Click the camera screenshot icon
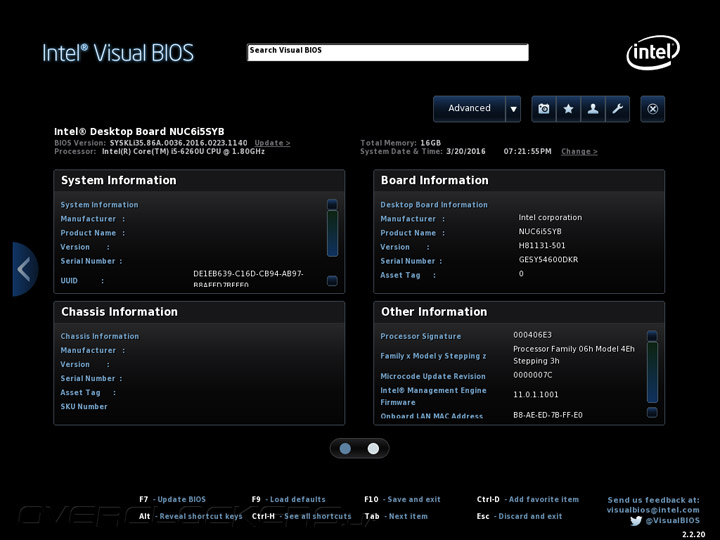Image resolution: width=720 pixels, height=540 pixels. pyautogui.click(x=544, y=109)
